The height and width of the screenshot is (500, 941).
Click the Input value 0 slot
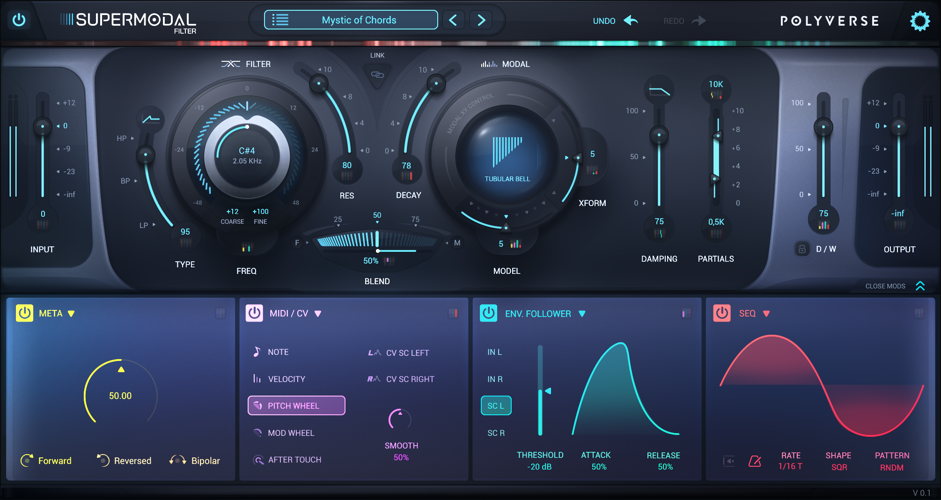[x=42, y=218]
